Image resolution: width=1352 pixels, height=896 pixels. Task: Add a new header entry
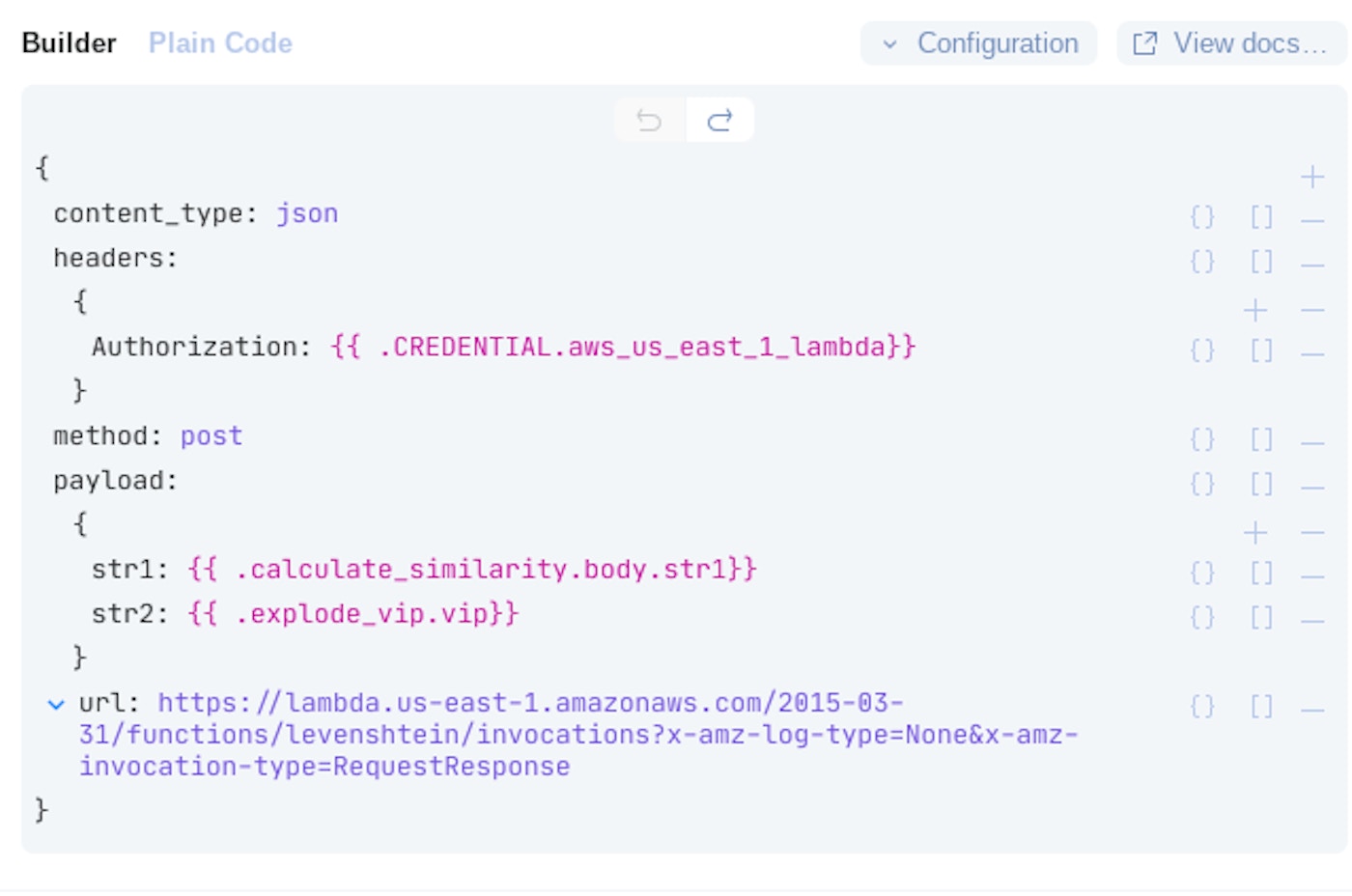pos(1254,310)
